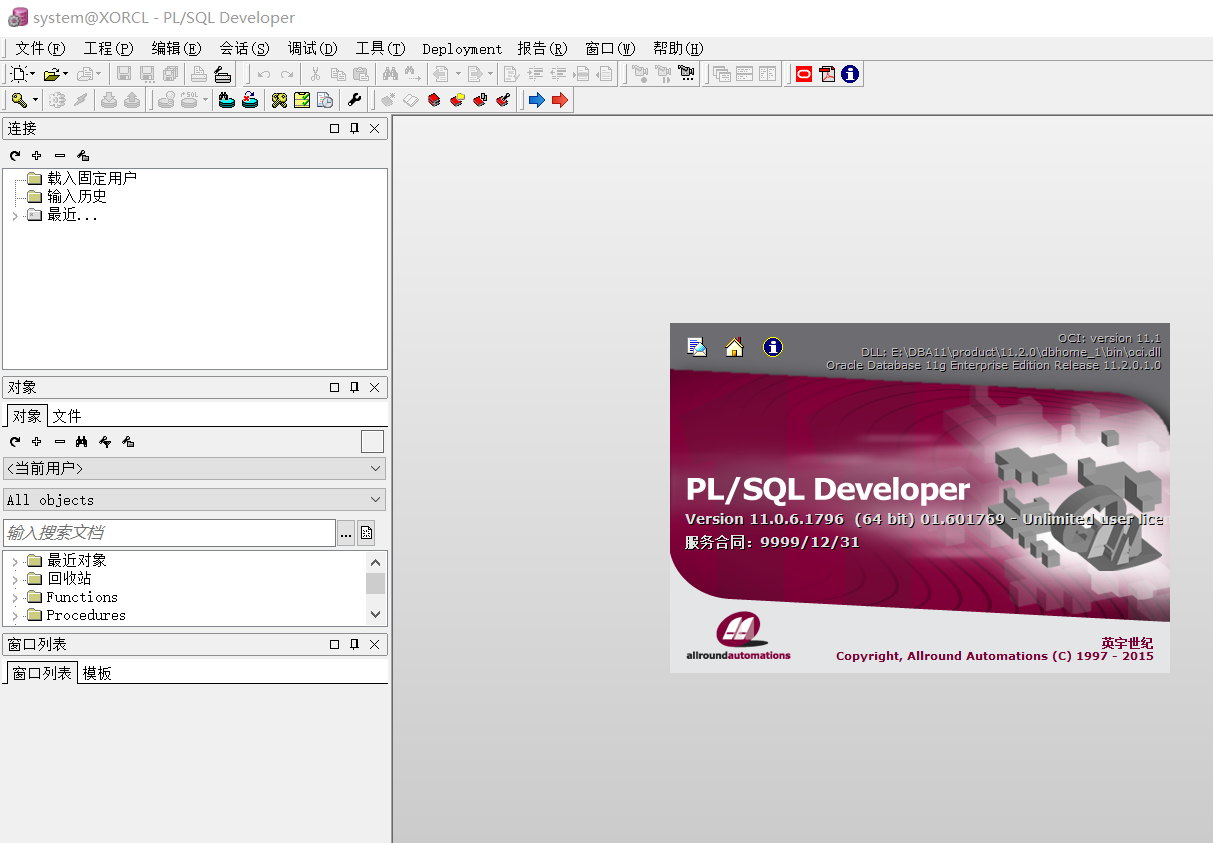Image resolution: width=1213 pixels, height=843 pixels.
Task: Switch to the 模板 tab
Action: pos(97,673)
